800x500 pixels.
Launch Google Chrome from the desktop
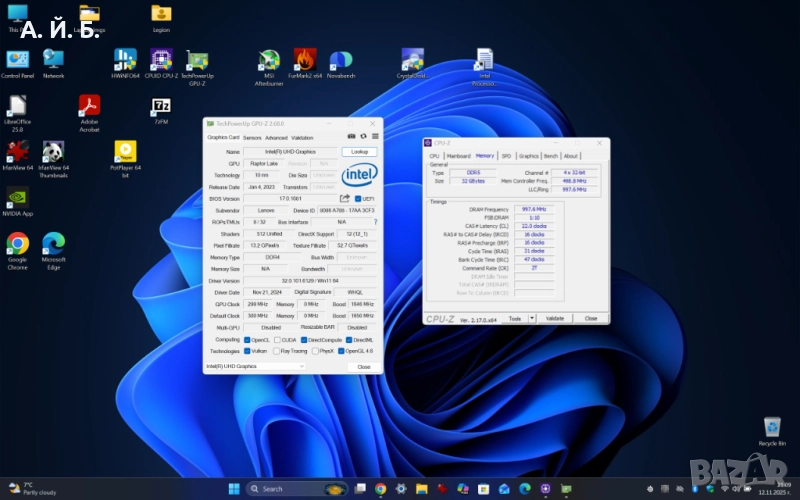(17, 244)
